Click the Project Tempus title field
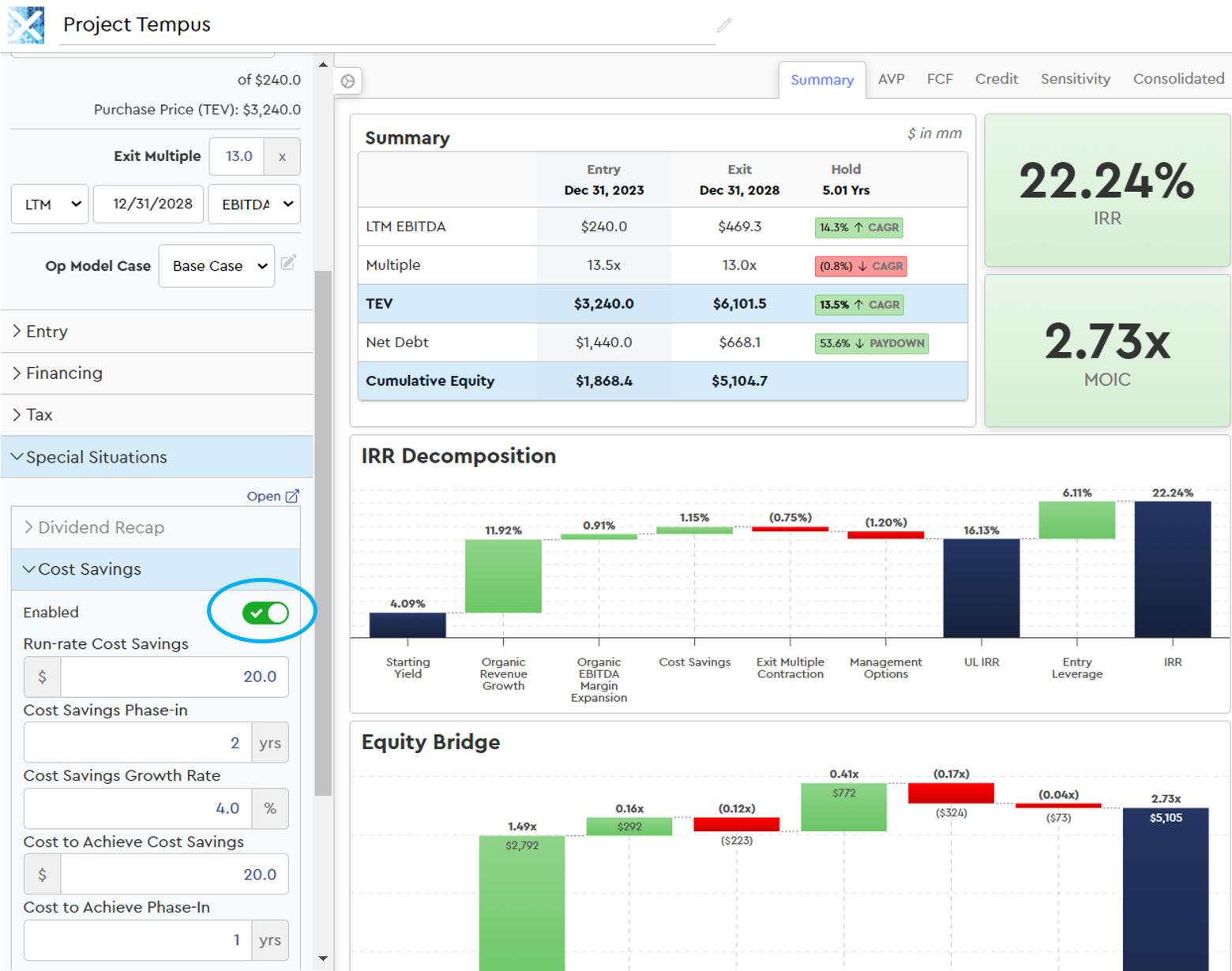 [387, 24]
